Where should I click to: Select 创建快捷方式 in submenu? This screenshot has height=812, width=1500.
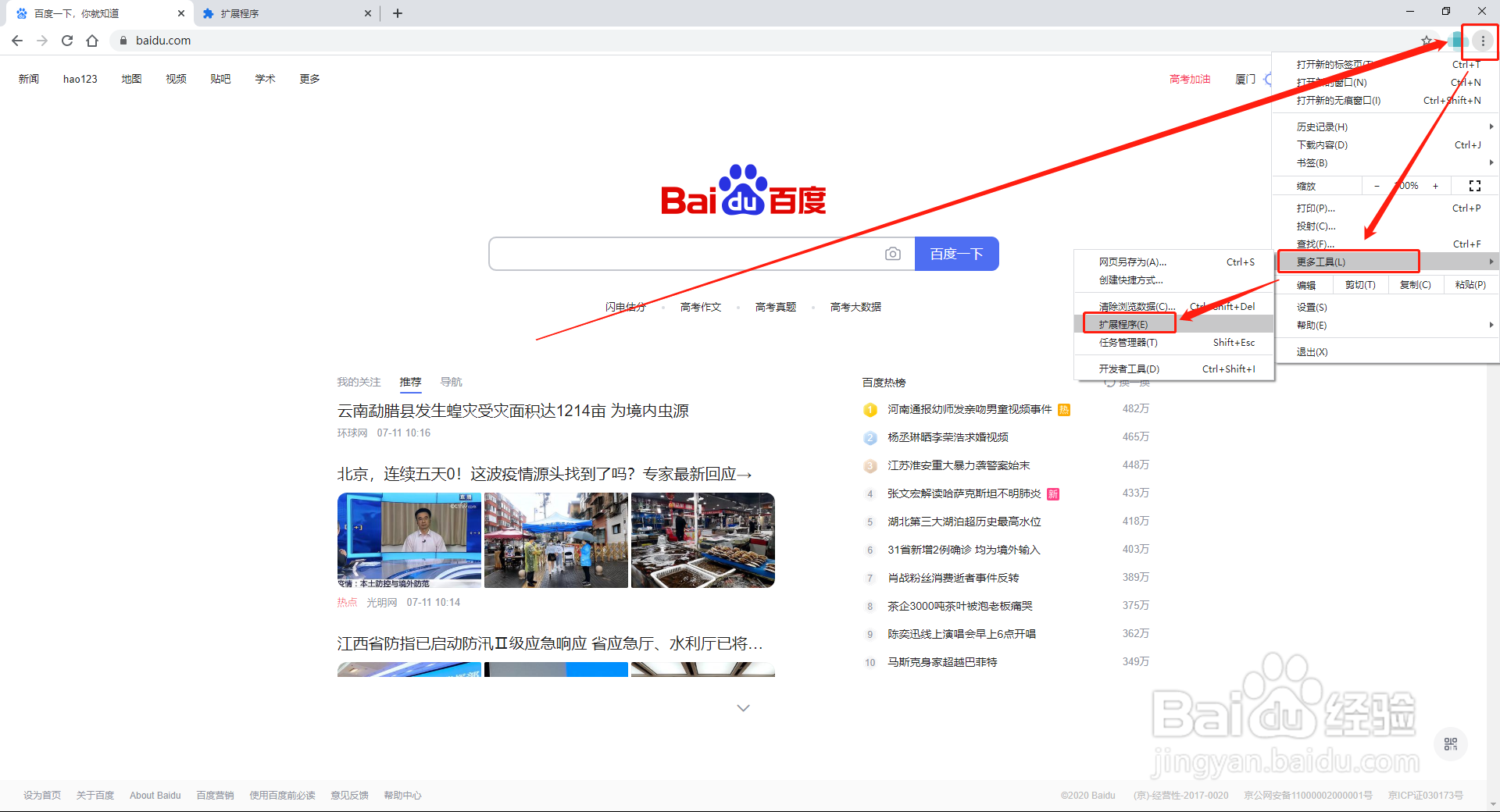tap(1174, 280)
